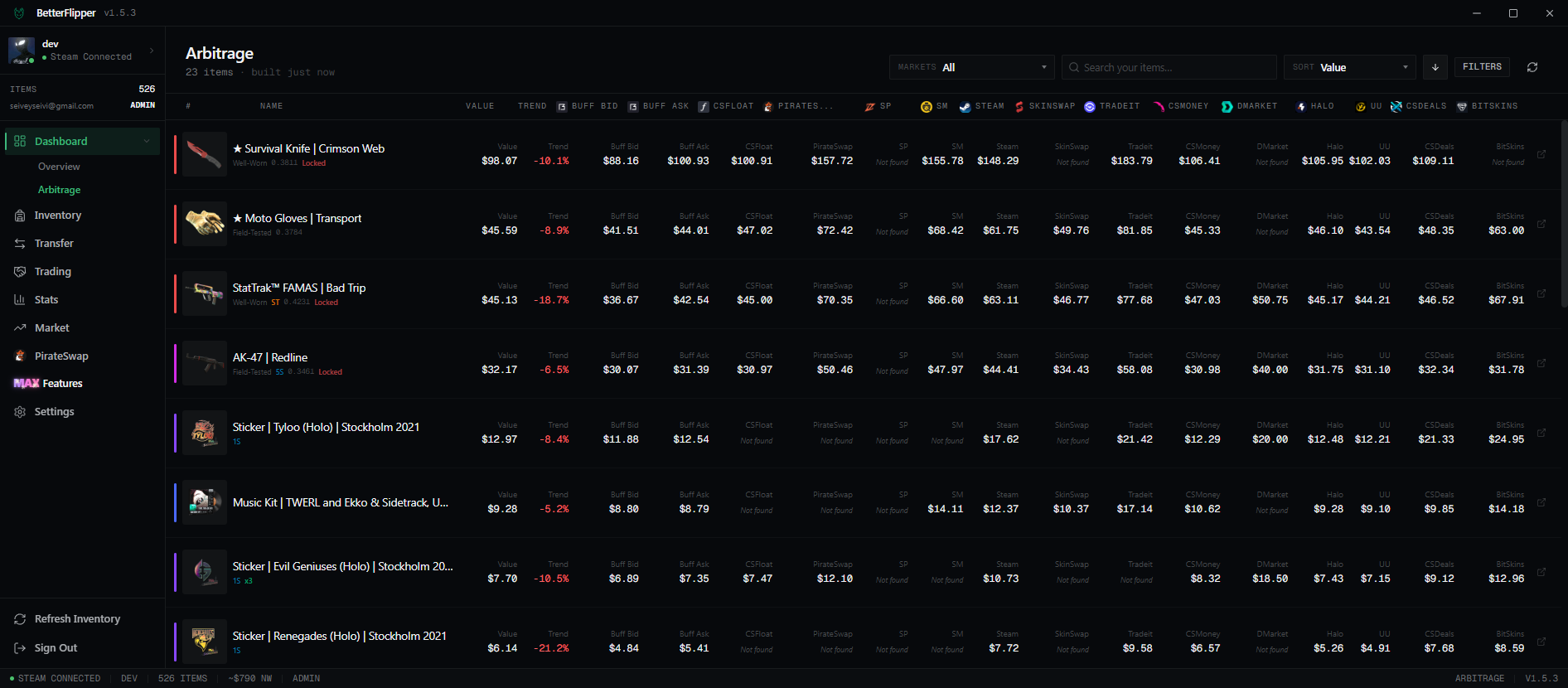This screenshot has height=688, width=1568.
Task: Open StatTrak FAMAS Bad Trip external link
Action: tap(1541, 293)
